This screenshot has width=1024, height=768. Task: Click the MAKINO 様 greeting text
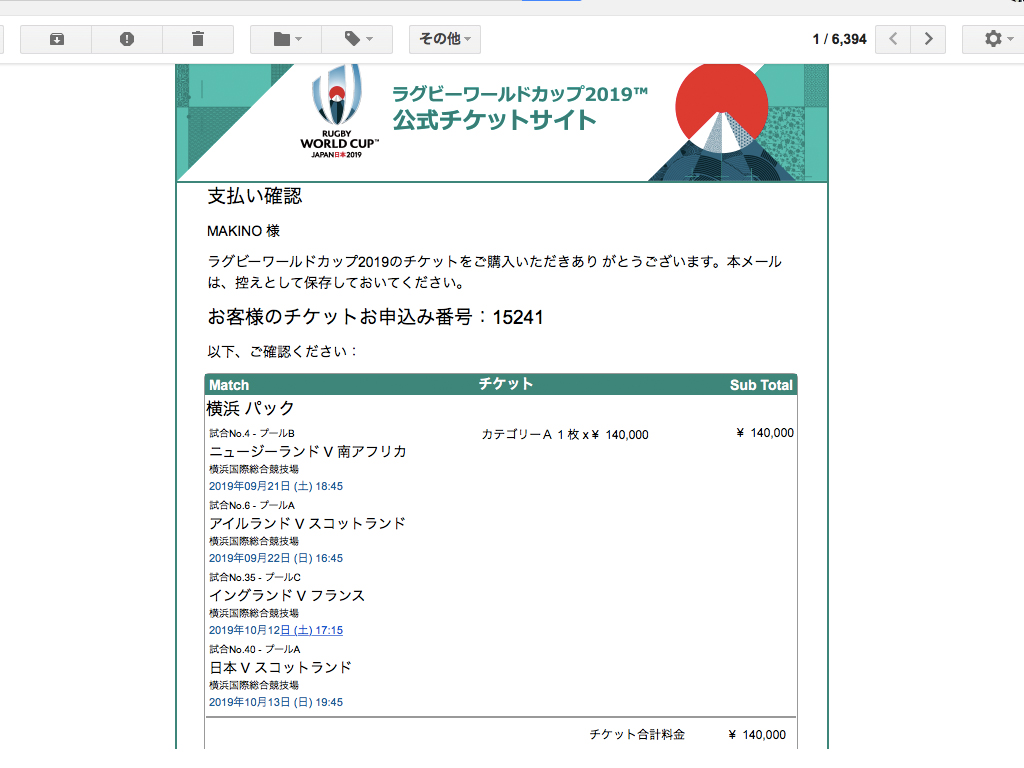[244, 231]
